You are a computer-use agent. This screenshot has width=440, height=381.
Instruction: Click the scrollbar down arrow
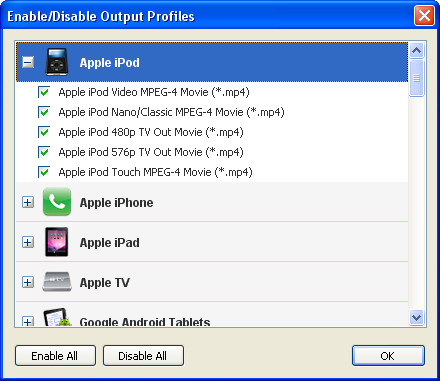pos(417,317)
